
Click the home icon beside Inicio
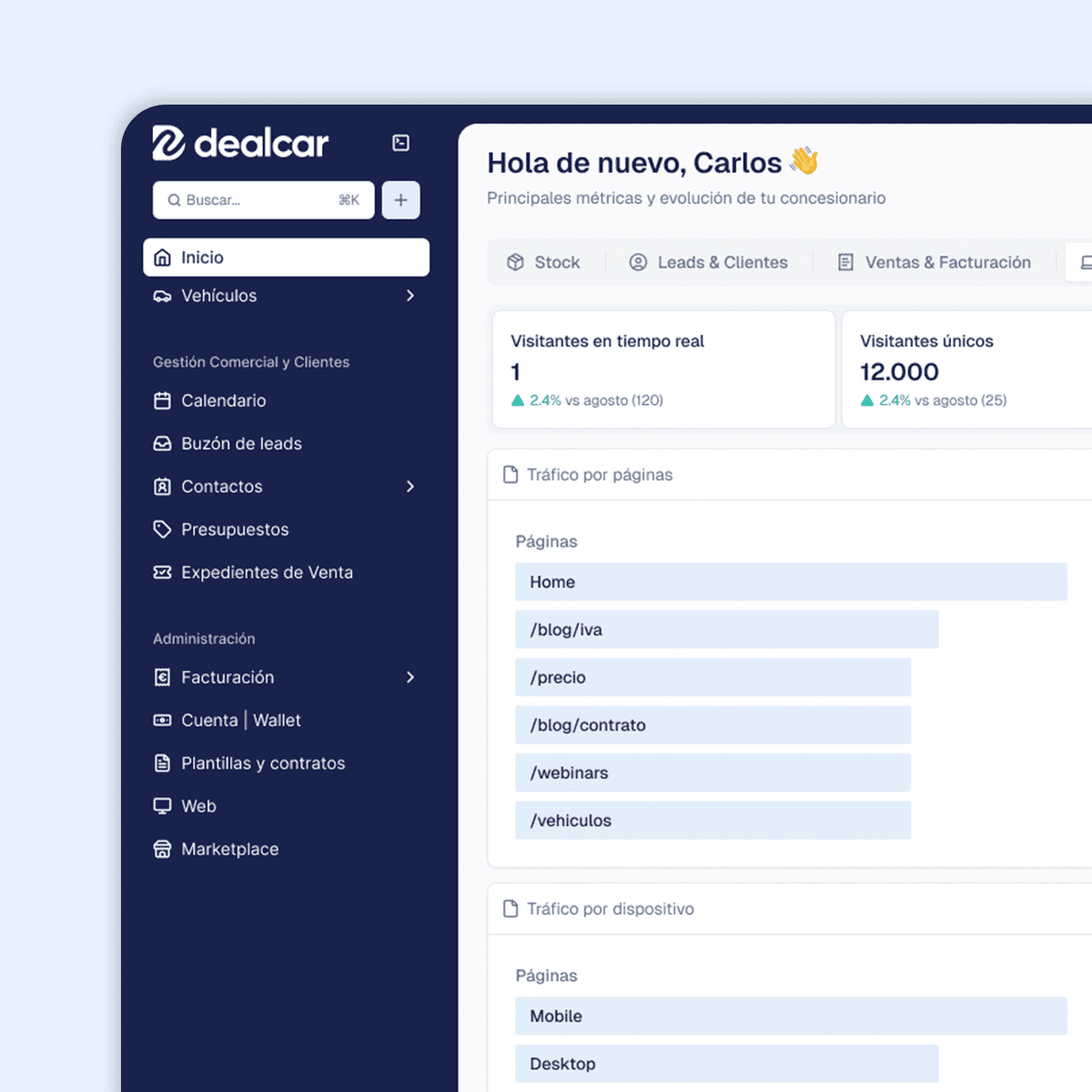[x=162, y=258]
